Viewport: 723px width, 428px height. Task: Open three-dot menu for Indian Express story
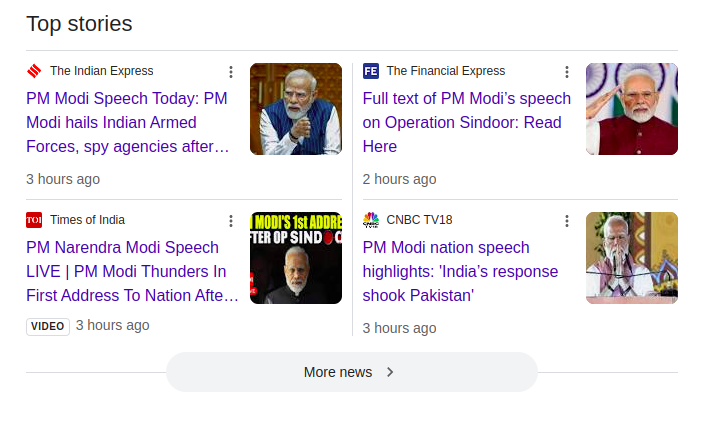tap(231, 72)
